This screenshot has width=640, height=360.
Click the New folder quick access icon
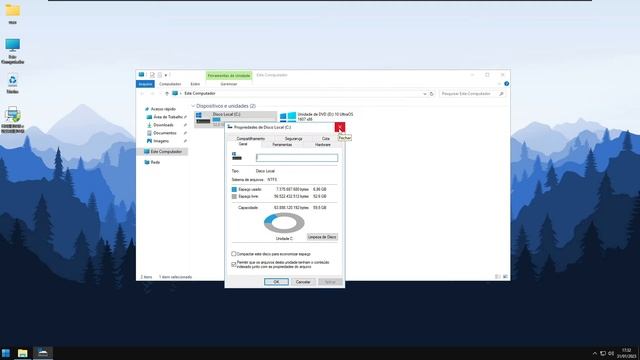[160, 75]
